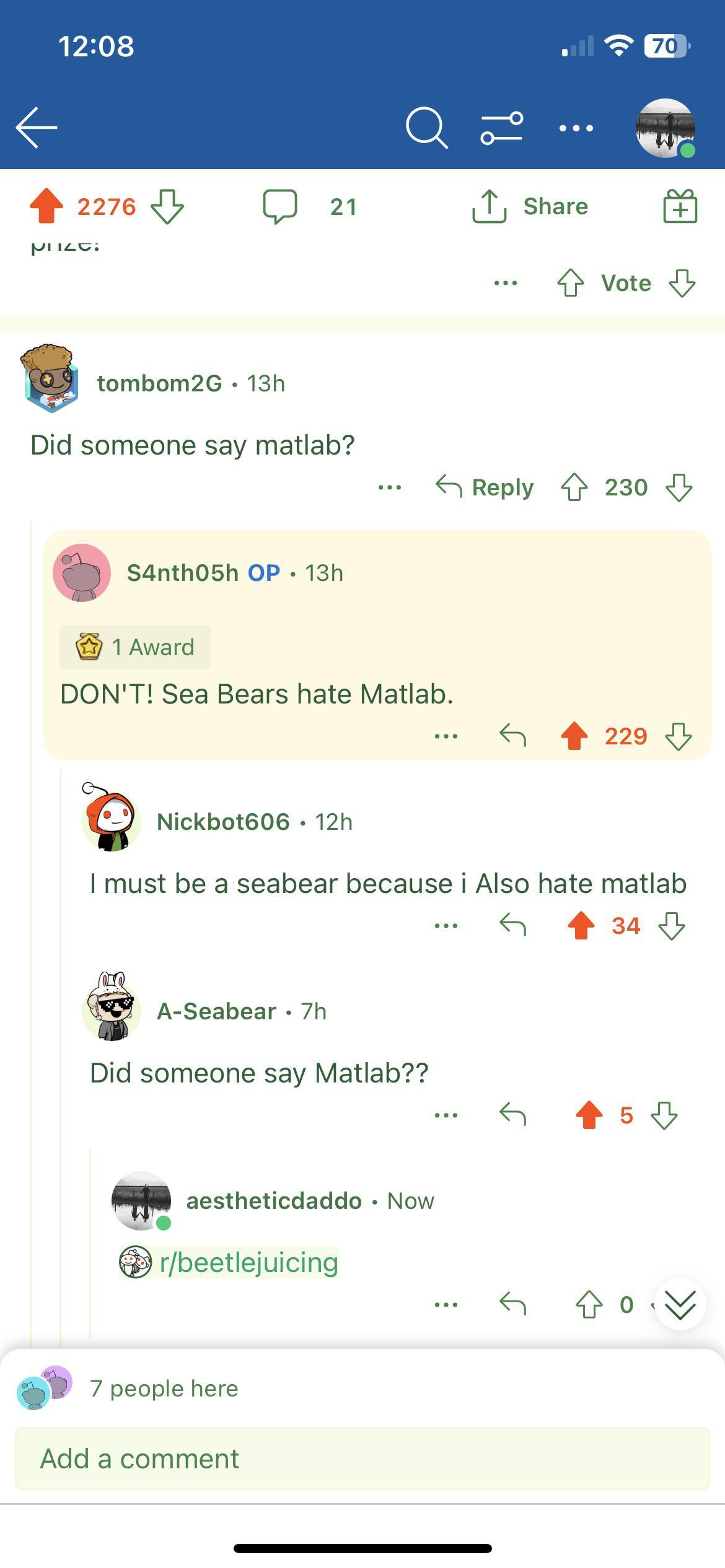Viewport: 725px width, 1568px height.
Task: Open the search icon in the top bar
Action: pyautogui.click(x=427, y=128)
